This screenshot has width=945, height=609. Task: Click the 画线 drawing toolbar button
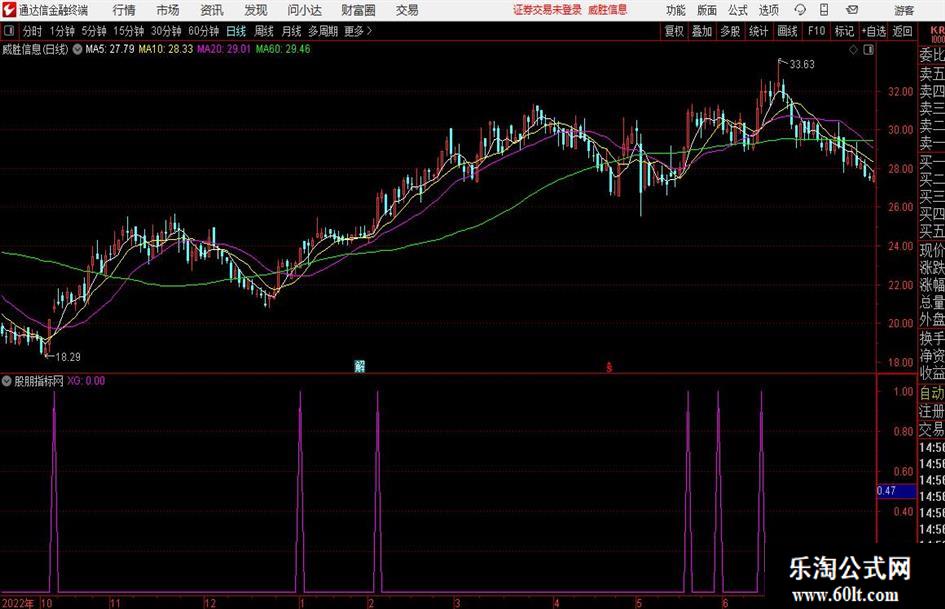pos(787,31)
